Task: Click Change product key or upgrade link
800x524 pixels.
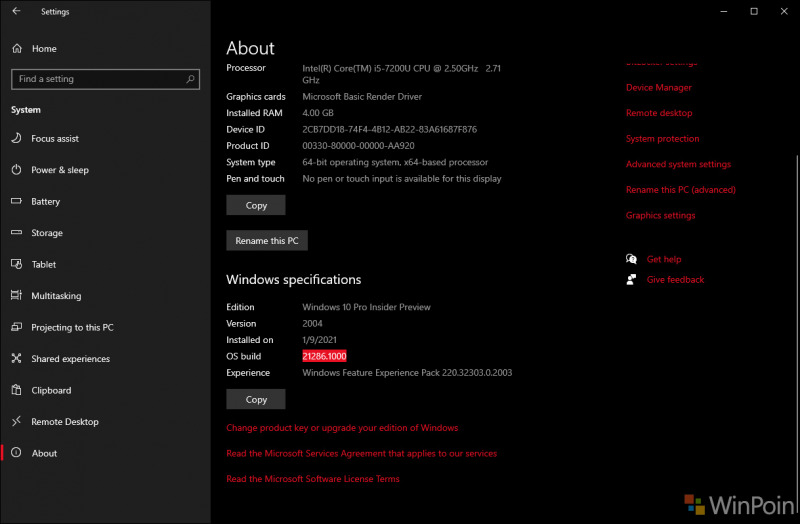Action: [x=342, y=428]
